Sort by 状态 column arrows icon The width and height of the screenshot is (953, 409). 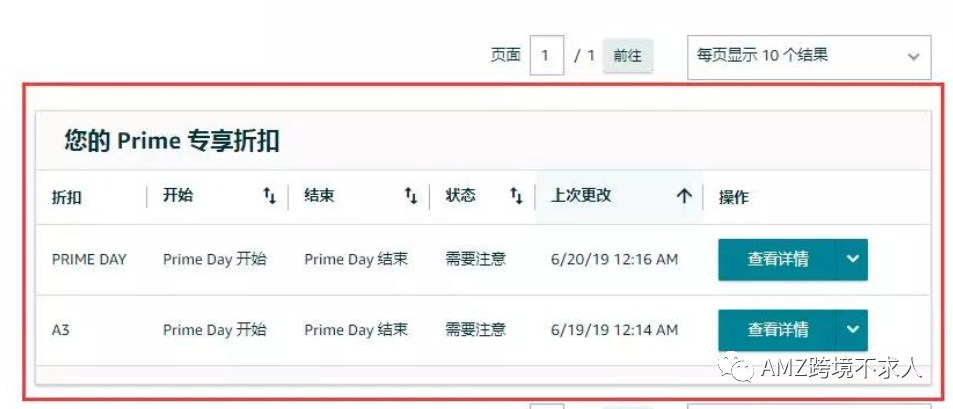pyautogui.click(x=516, y=196)
